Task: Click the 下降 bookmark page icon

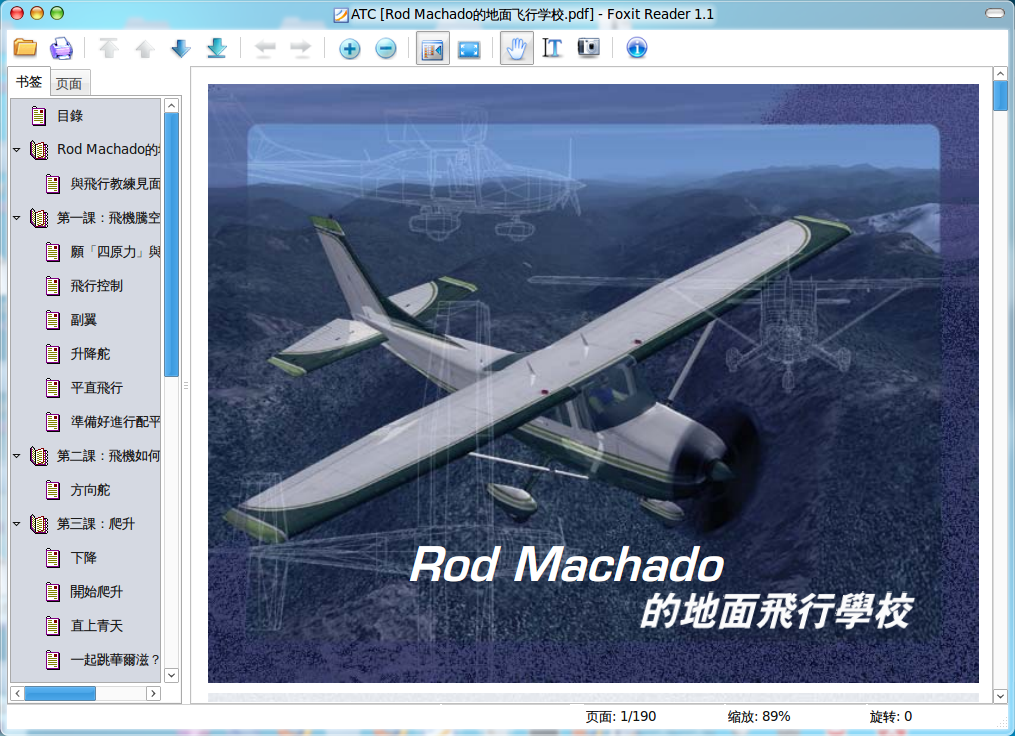Action: coord(53,557)
